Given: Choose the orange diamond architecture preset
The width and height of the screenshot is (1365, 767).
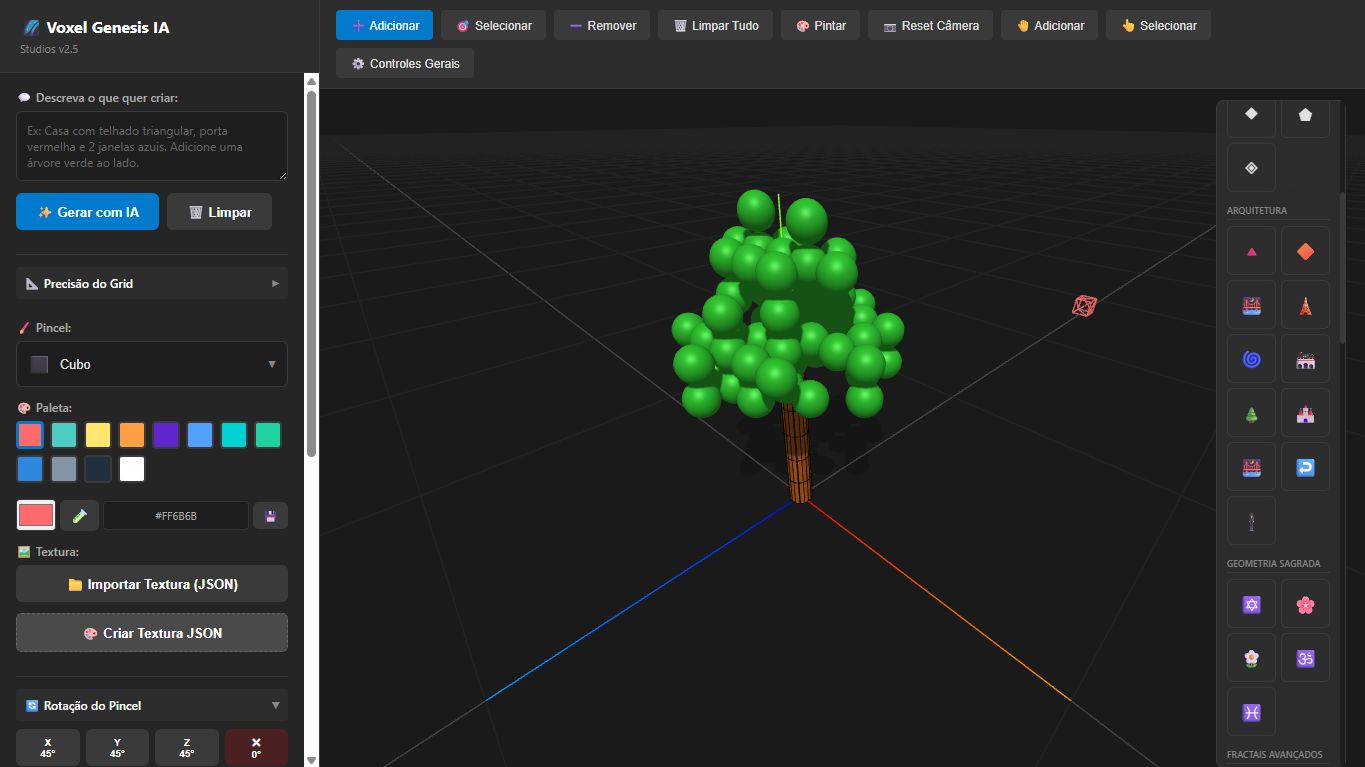Looking at the screenshot, I should coord(1305,251).
